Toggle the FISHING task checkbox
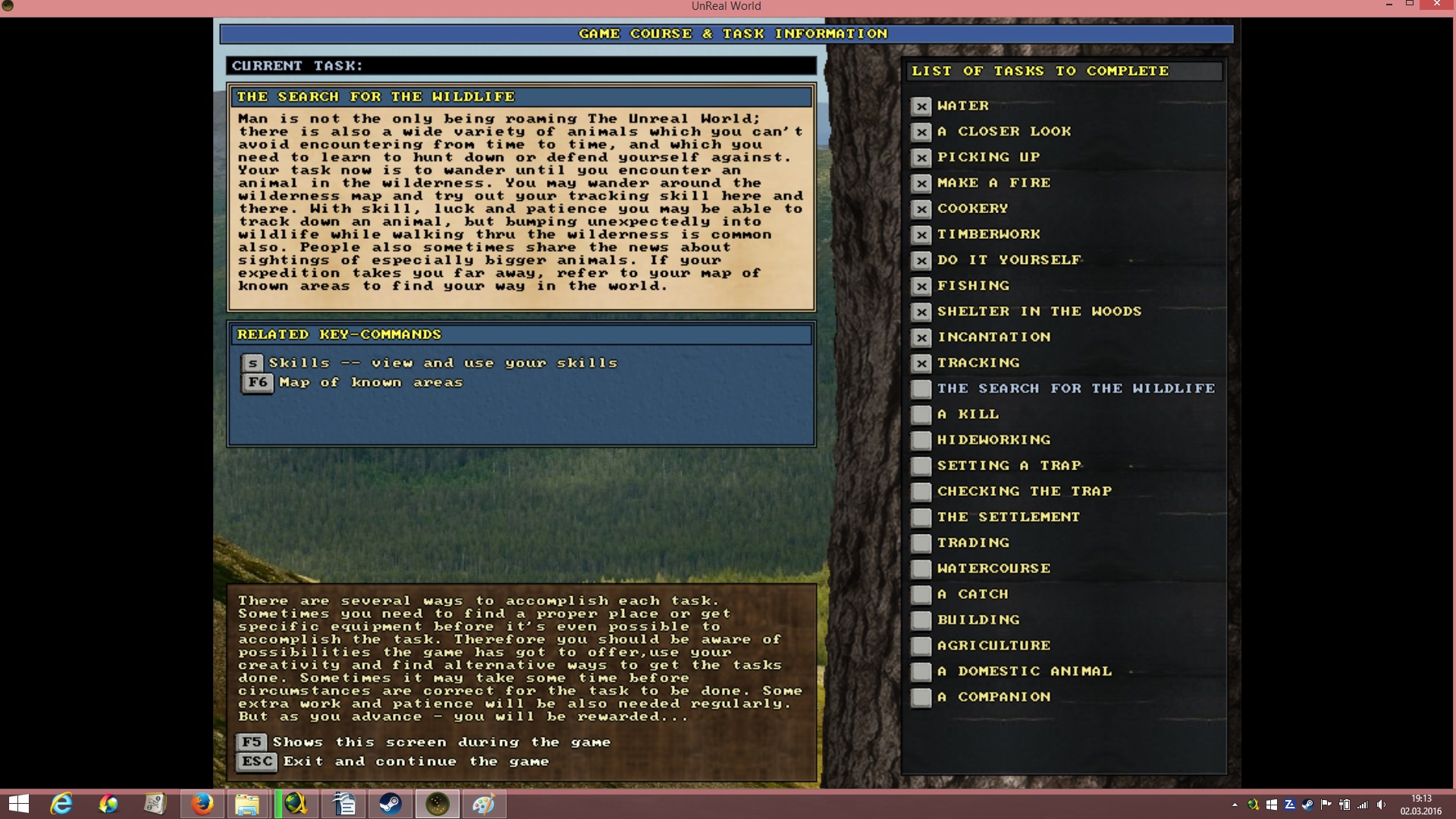 tap(921, 286)
